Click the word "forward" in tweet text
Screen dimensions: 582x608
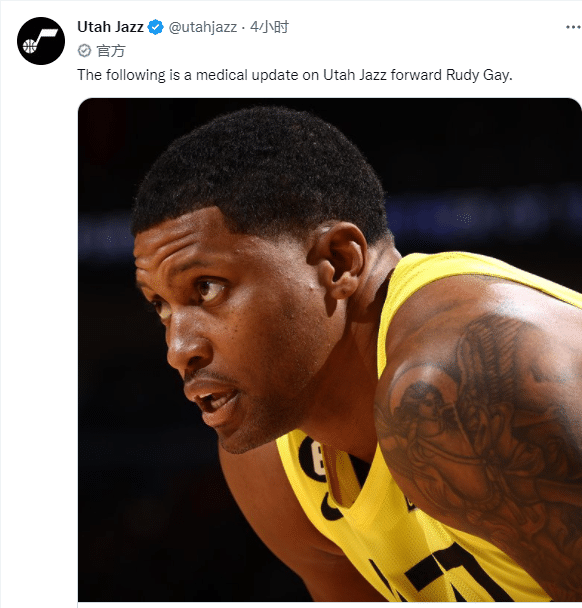pos(416,75)
